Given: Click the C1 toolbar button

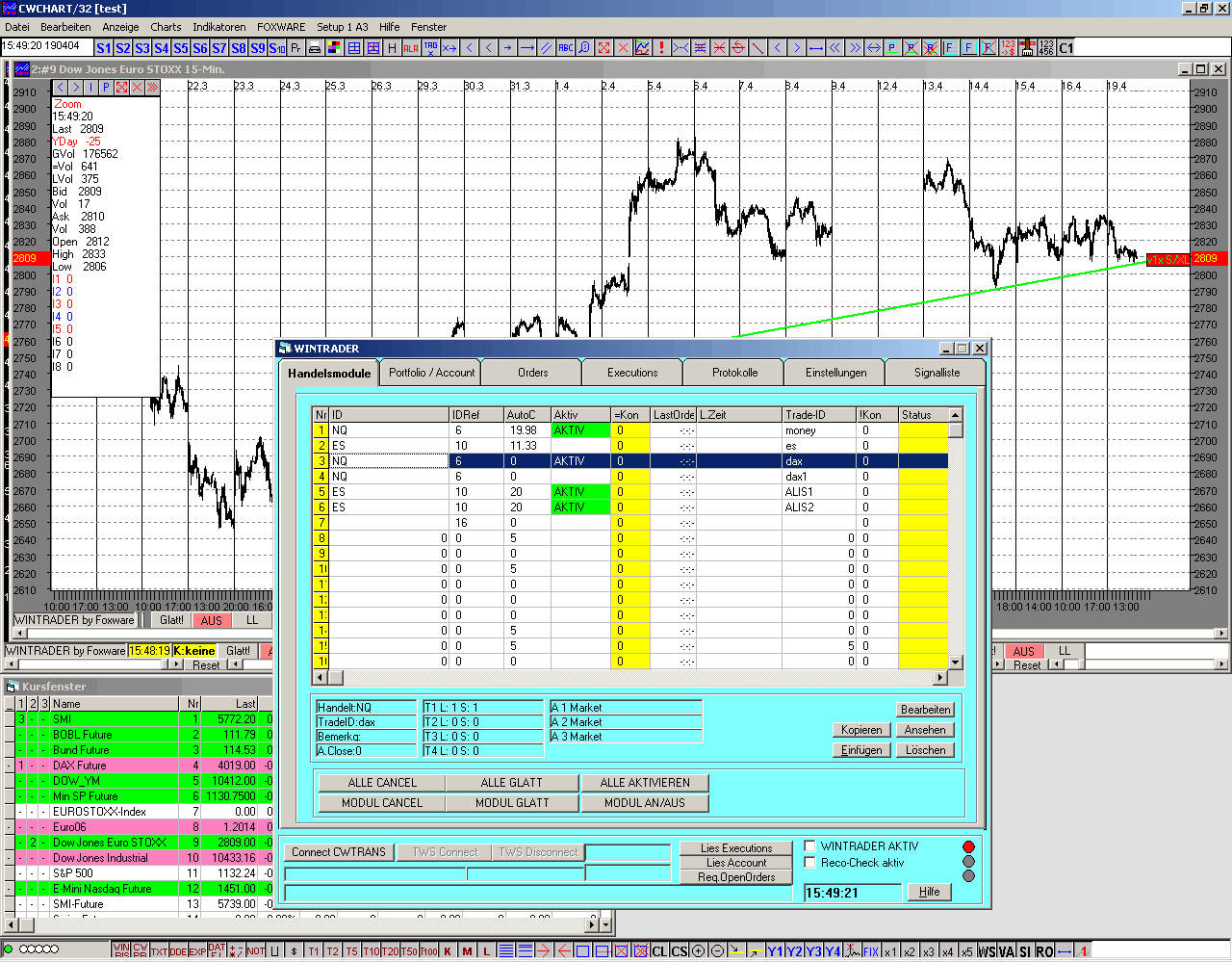Looking at the screenshot, I should (x=1065, y=48).
